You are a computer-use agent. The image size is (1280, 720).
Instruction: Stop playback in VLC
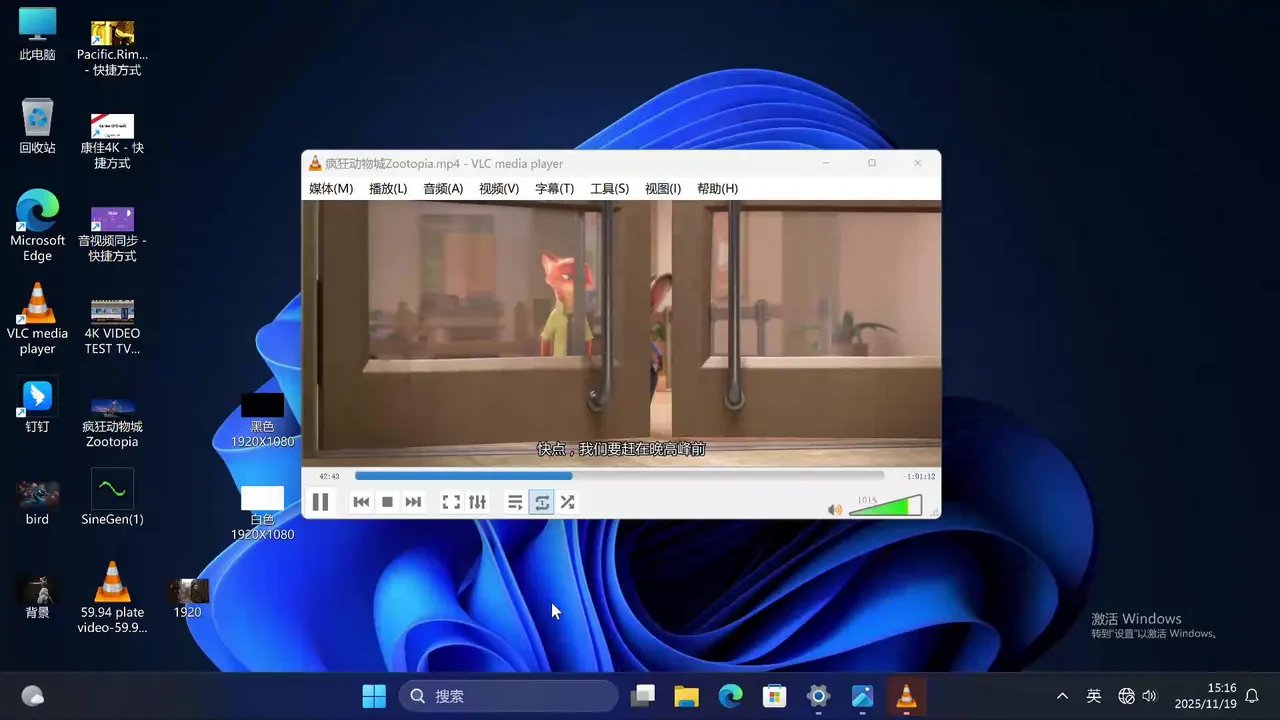[387, 502]
